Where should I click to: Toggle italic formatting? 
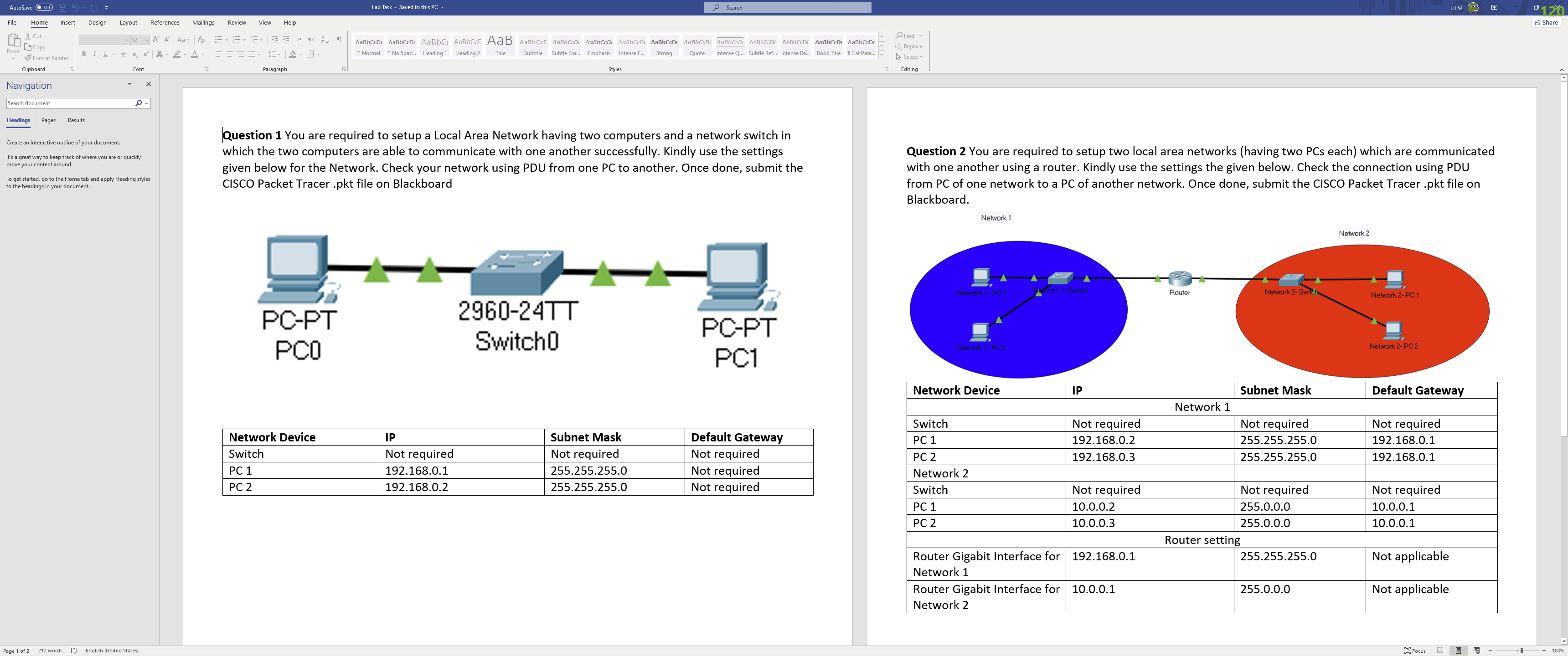94,54
